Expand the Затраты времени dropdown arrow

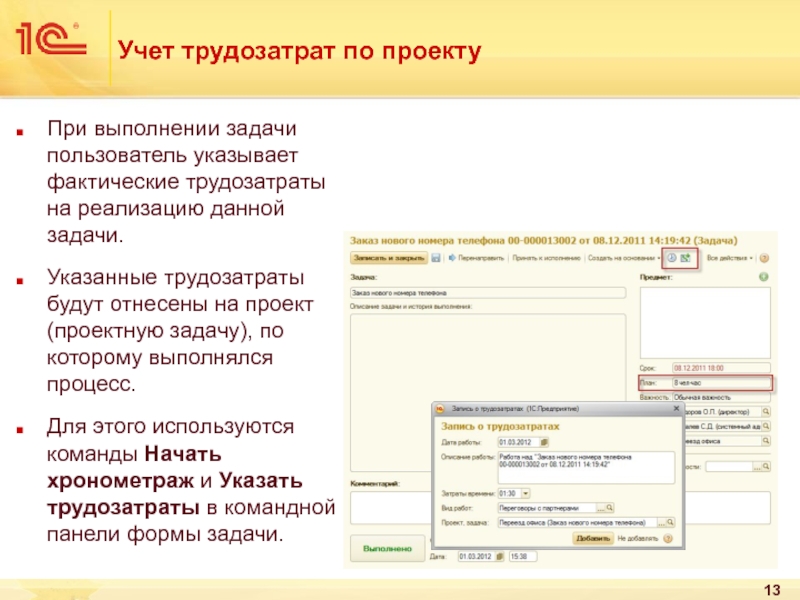tap(526, 493)
